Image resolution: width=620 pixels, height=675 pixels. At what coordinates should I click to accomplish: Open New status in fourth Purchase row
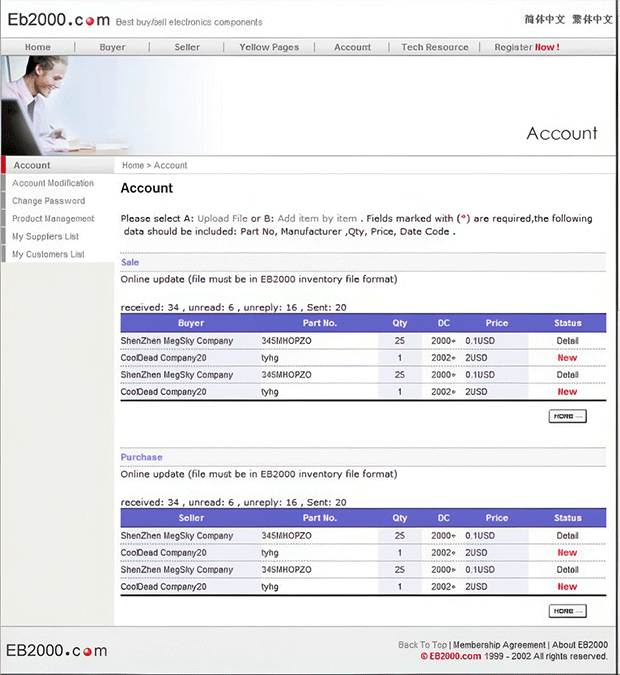coord(567,587)
